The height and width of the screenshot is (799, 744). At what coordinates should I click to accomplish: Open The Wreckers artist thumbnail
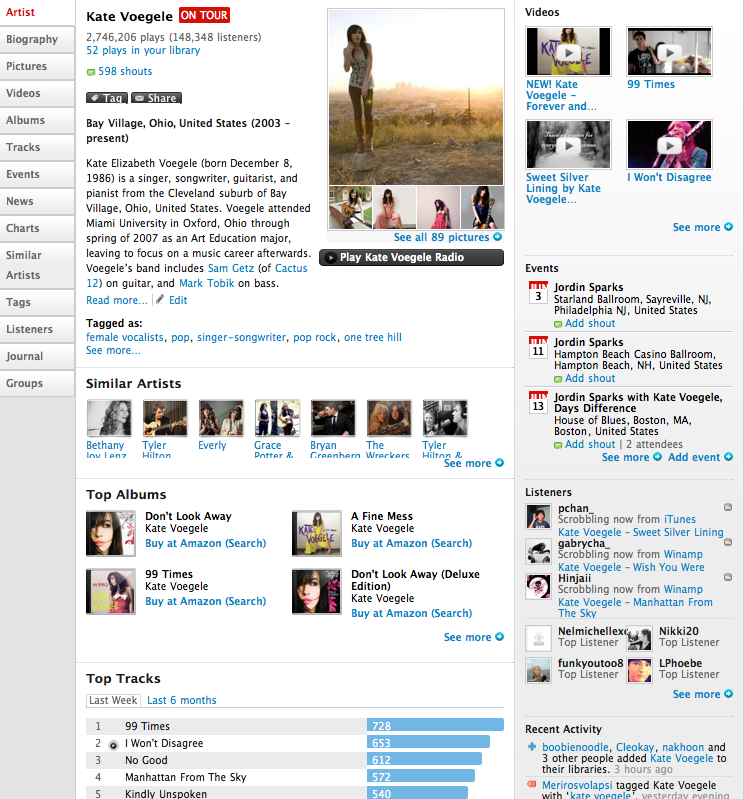[389, 418]
